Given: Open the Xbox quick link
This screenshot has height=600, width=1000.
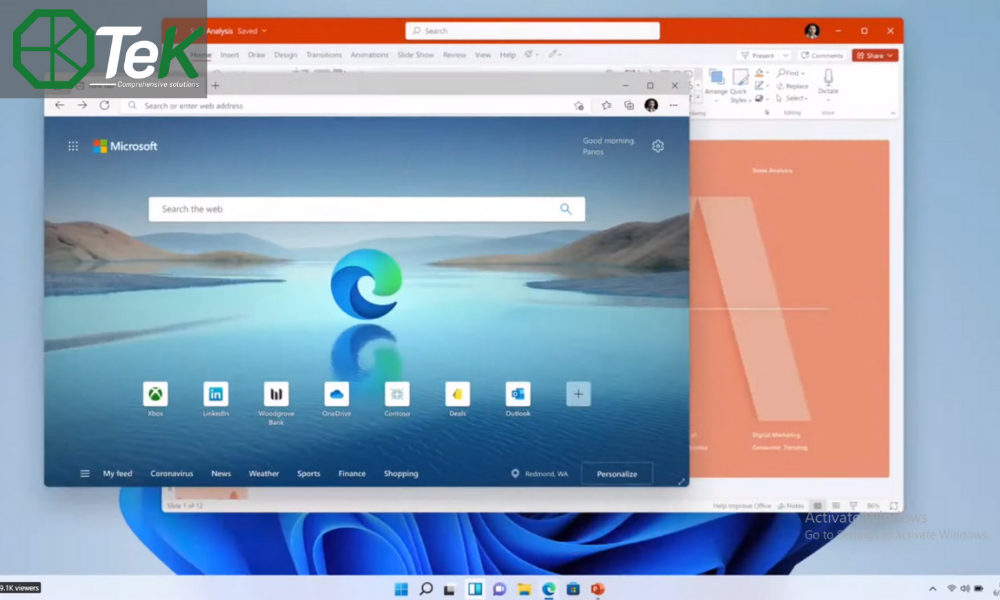Looking at the screenshot, I should [x=155, y=394].
